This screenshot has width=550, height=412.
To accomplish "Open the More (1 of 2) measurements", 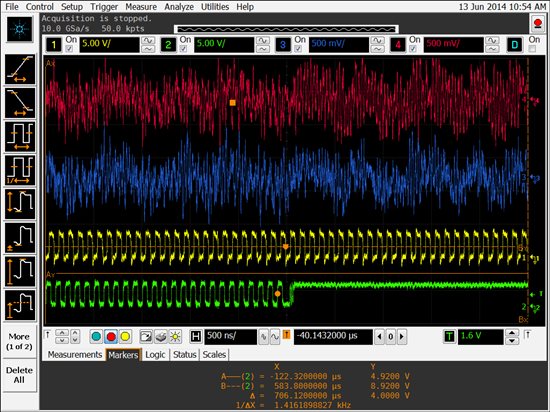I will [x=19, y=342].
